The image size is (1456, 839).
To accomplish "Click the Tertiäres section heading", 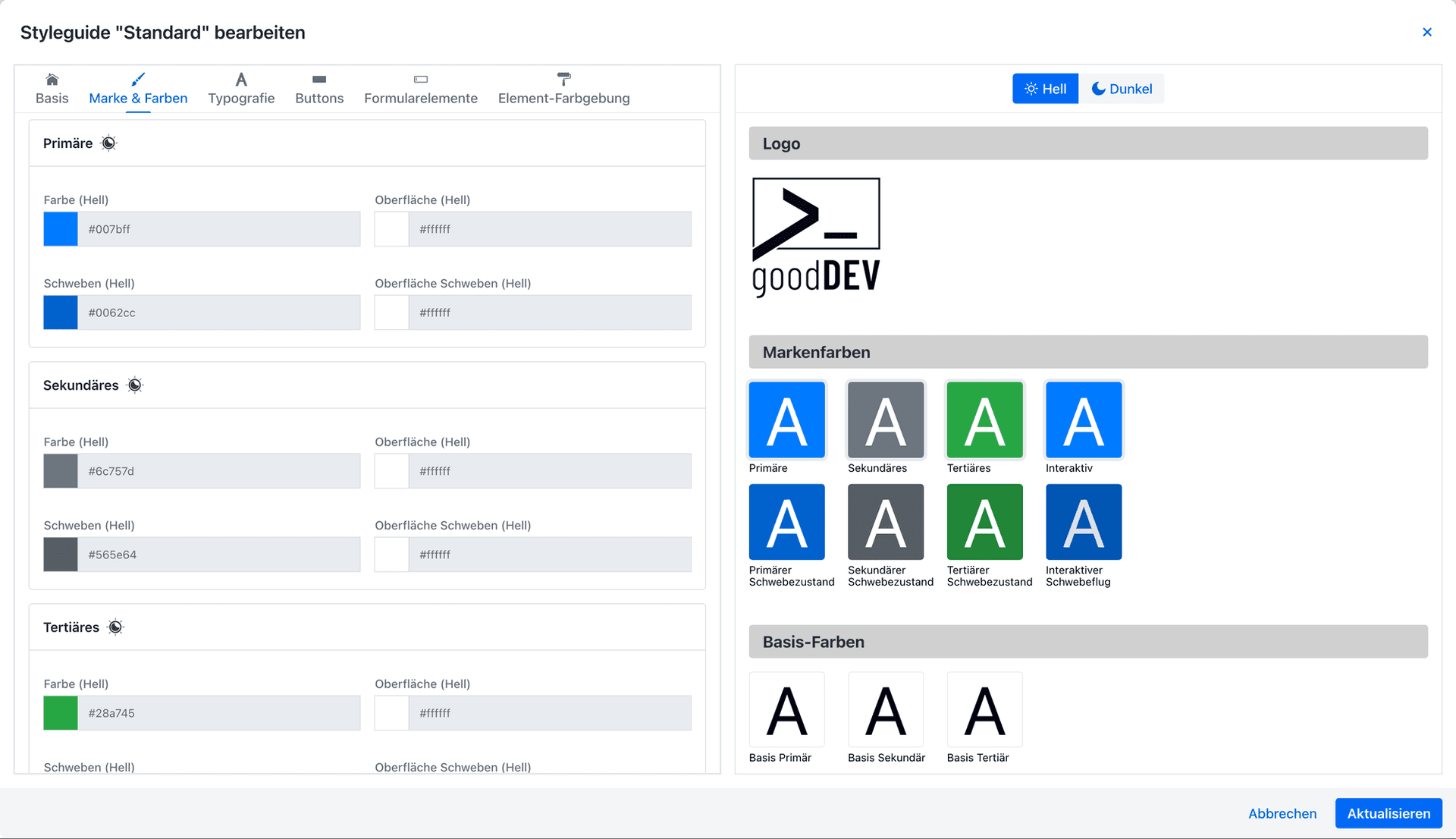I will (x=71, y=627).
